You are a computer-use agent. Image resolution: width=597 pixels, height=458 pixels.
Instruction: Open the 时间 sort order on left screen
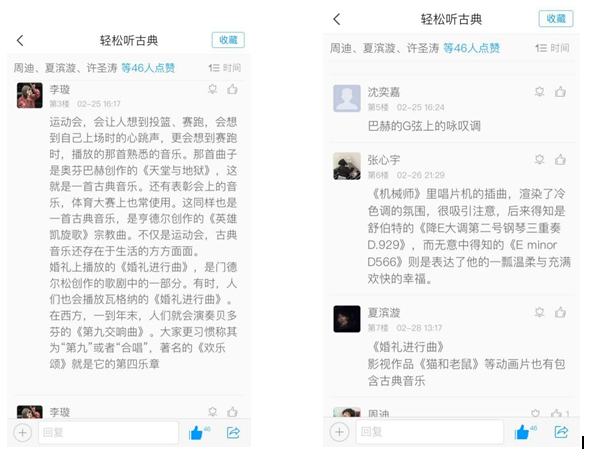pos(225,68)
